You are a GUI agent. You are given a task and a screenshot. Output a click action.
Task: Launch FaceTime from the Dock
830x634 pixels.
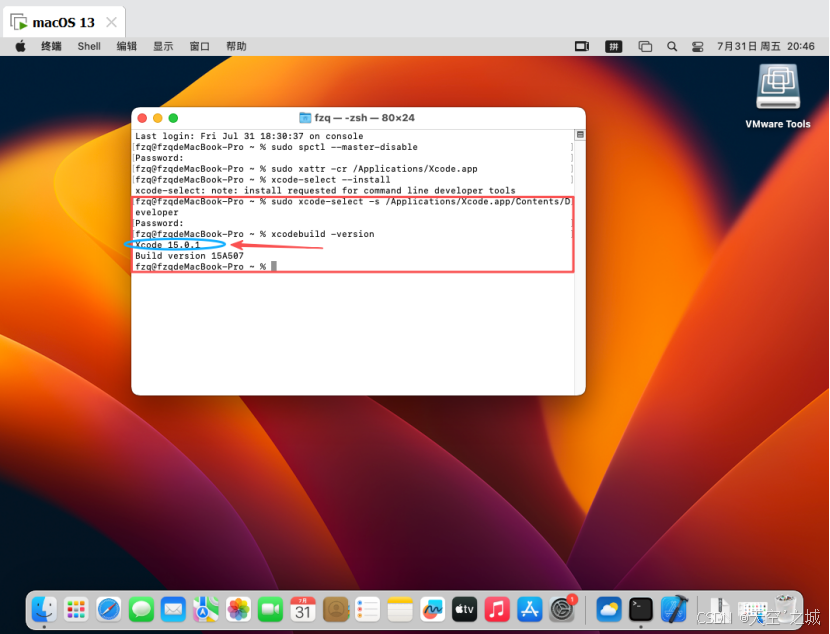(270, 610)
